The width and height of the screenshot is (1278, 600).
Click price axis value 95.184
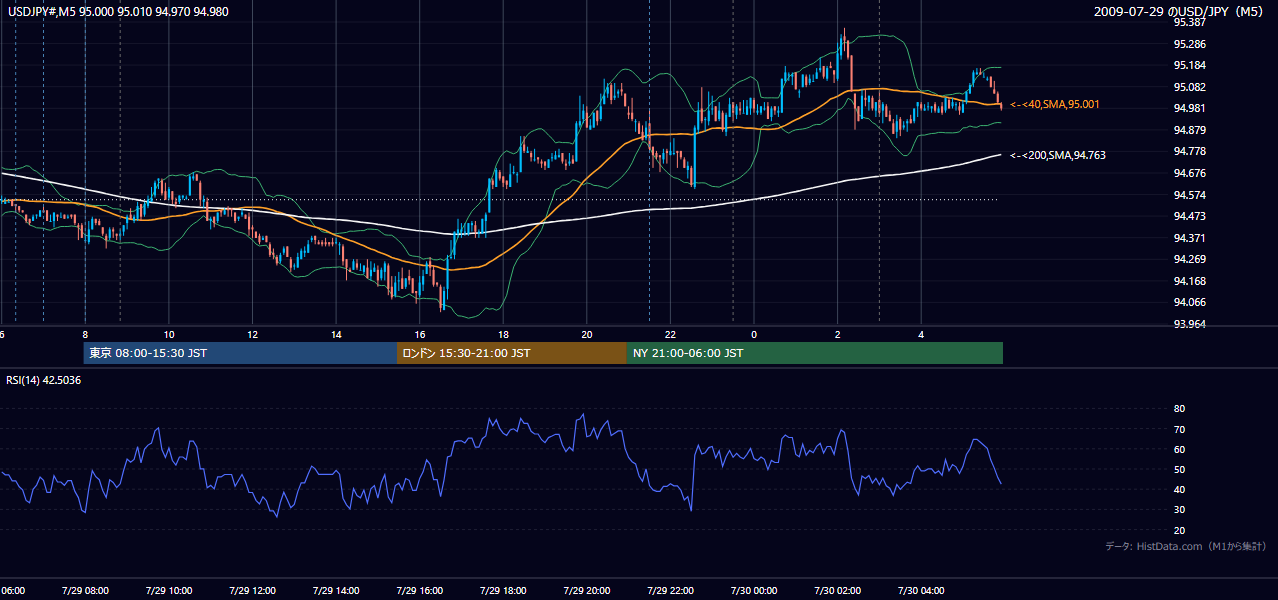1189,66
